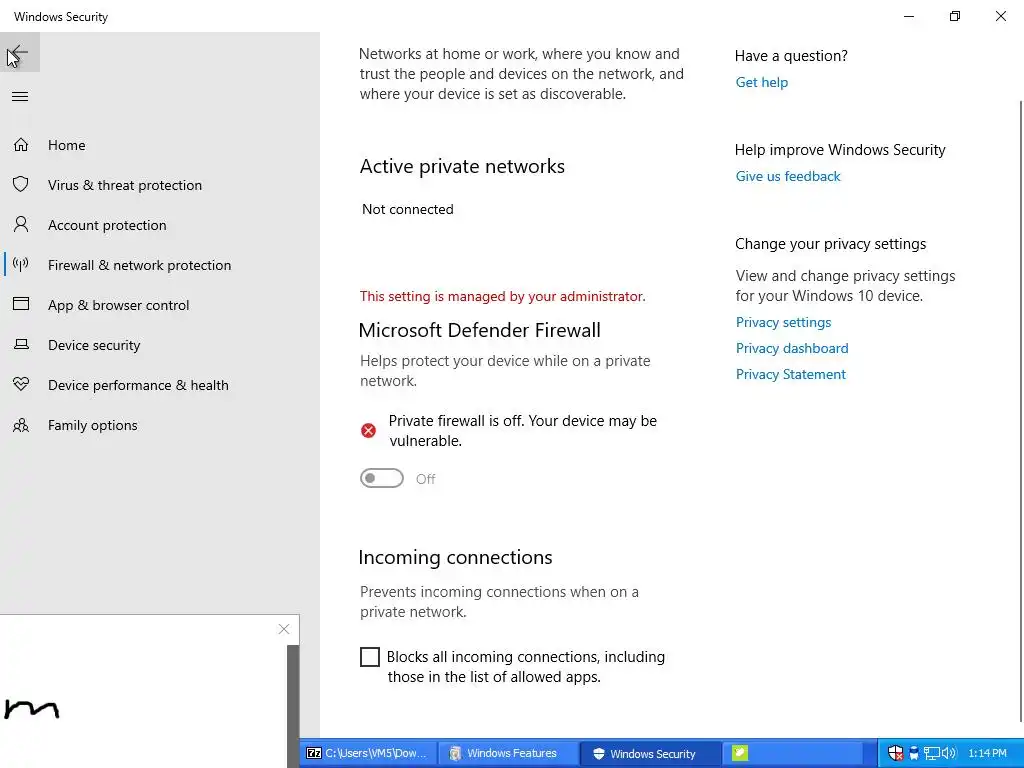Click the 'Microsoft Defender Firewall' heading
The image size is (1024, 768).
tap(479, 330)
